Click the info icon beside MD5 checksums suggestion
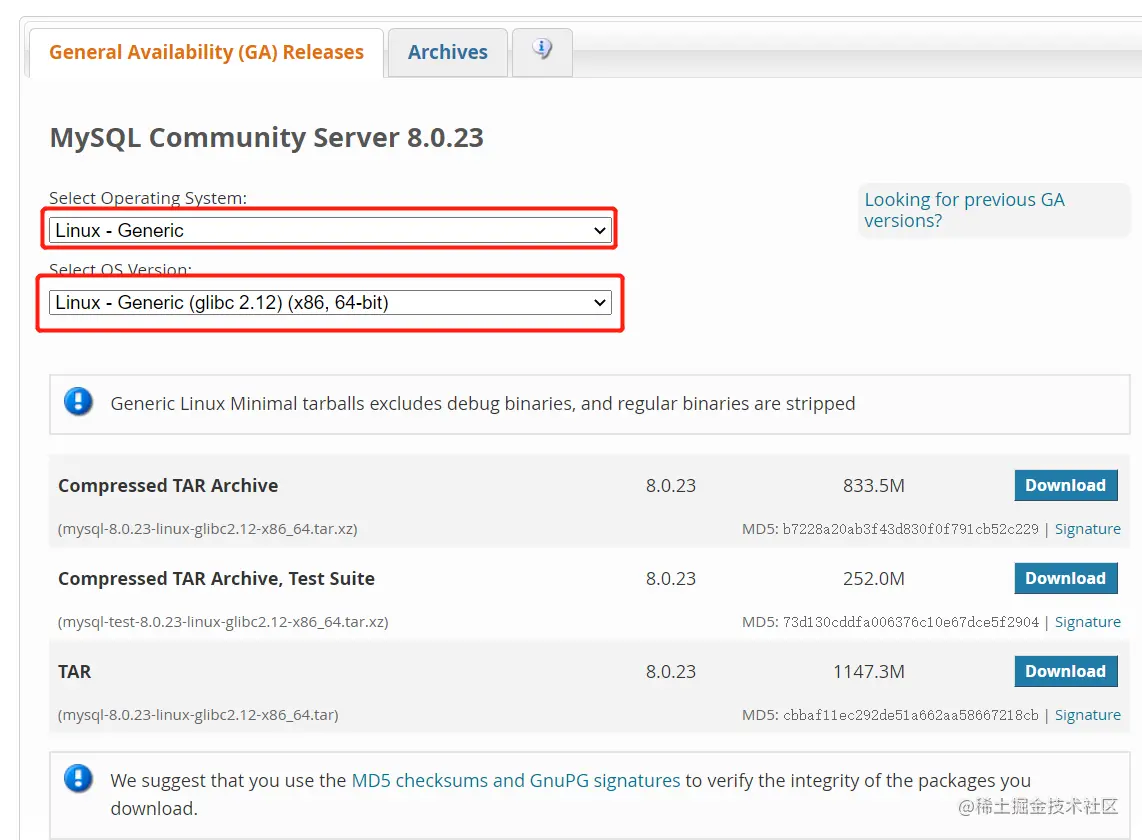The height and width of the screenshot is (840, 1142). (78, 778)
